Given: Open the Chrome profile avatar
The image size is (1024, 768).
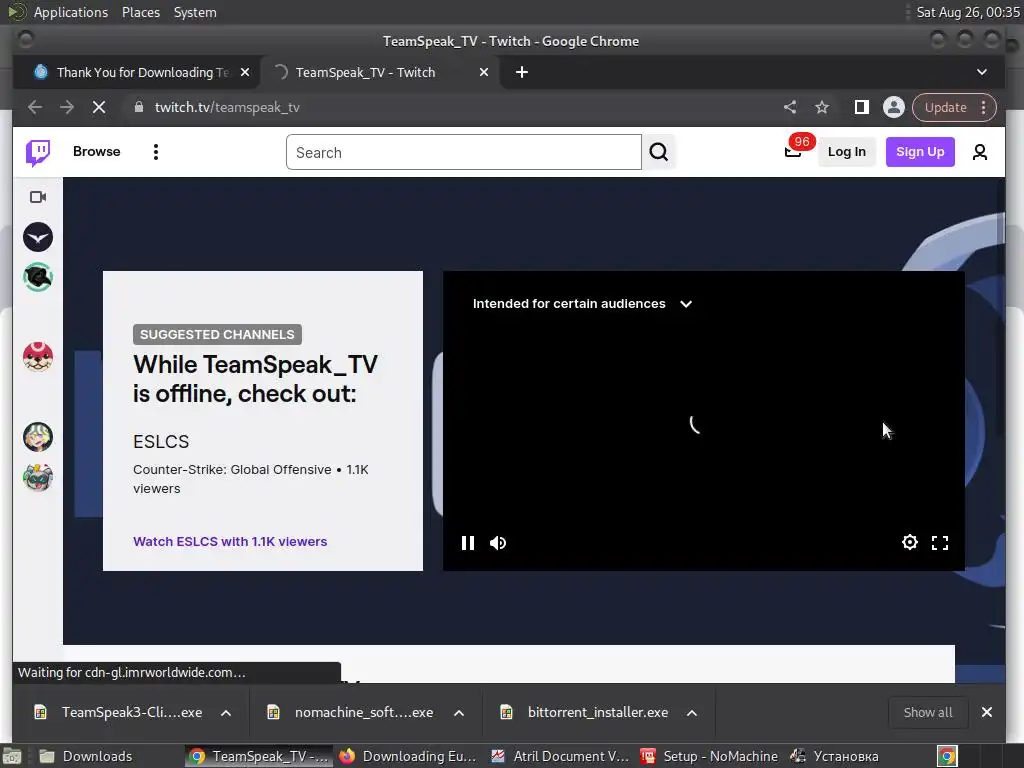Looking at the screenshot, I should tap(893, 107).
